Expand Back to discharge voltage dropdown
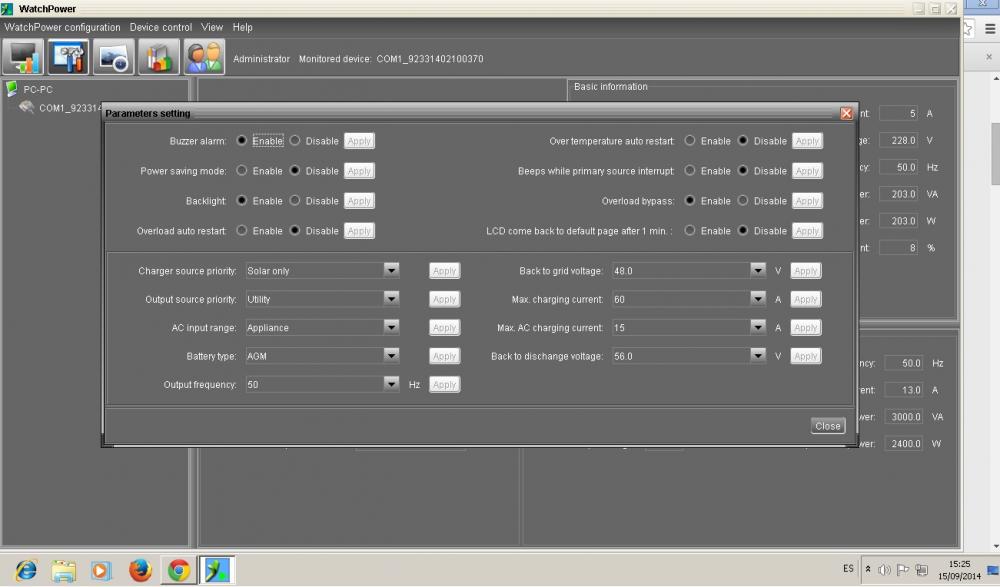This screenshot has width=1000, height=587. (x=757, y=355)
